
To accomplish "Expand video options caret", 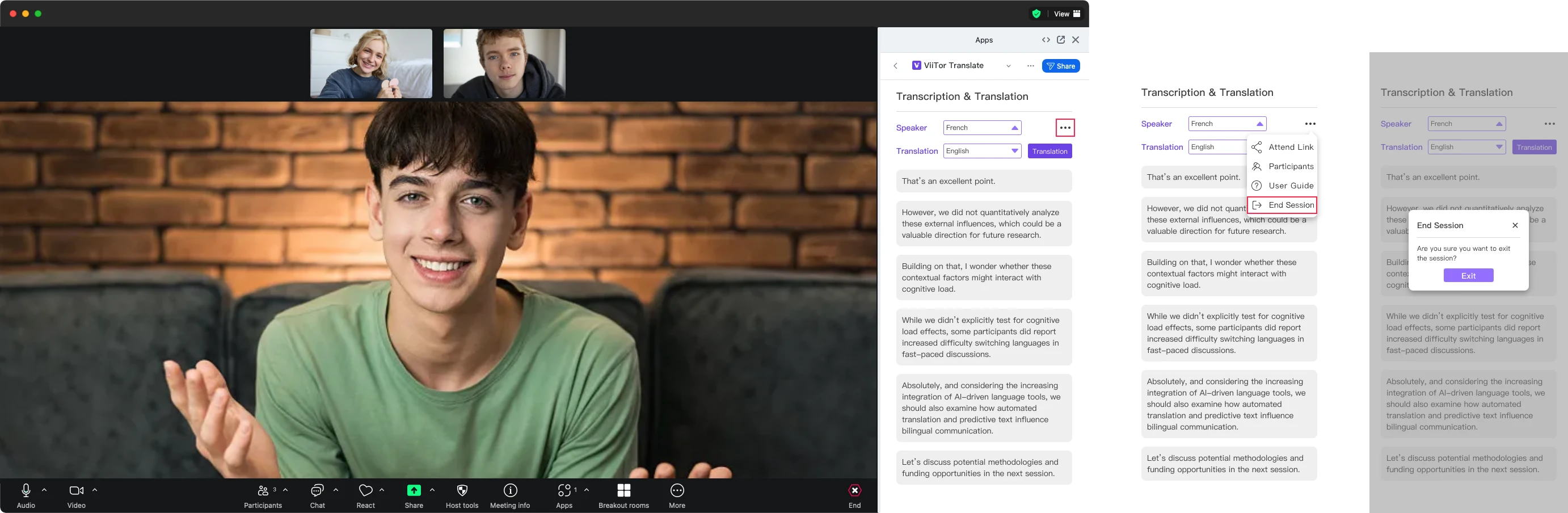I will click(95, 490).
